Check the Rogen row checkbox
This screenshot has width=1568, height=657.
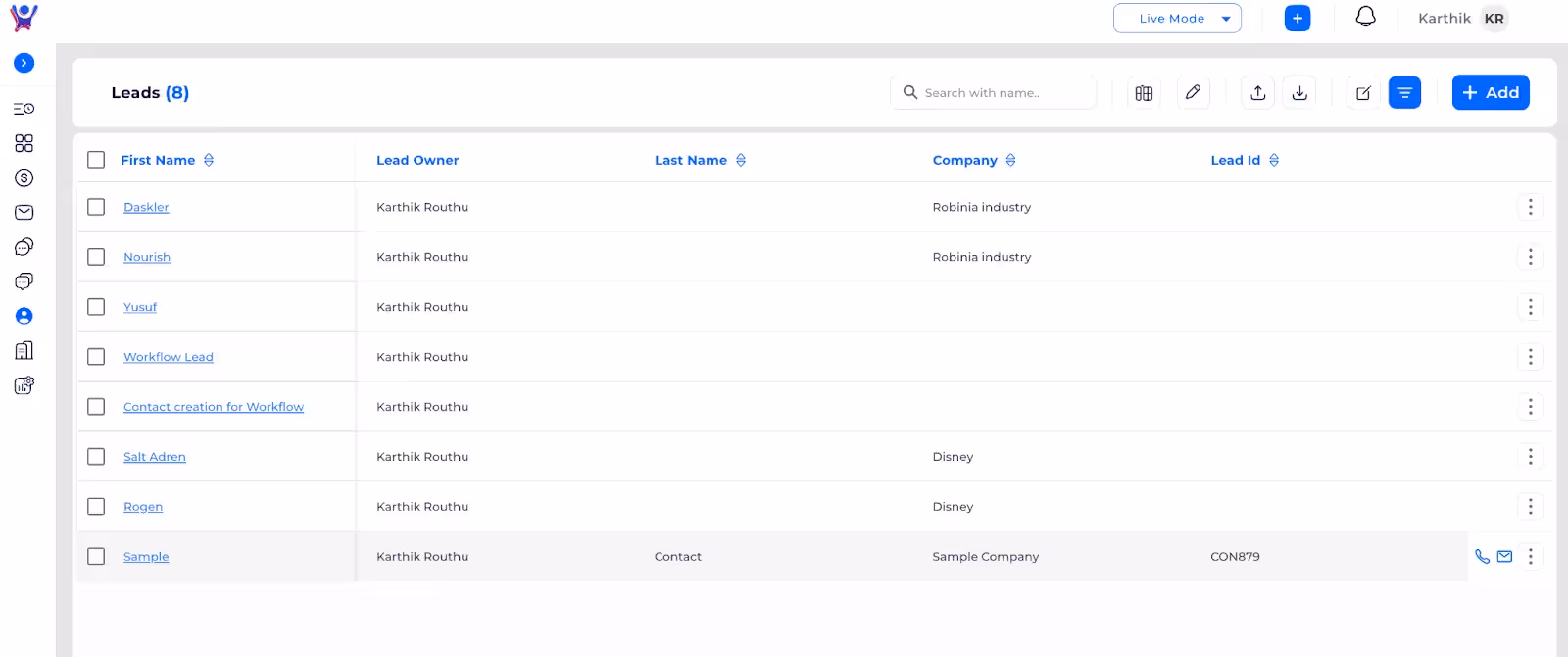[x=96, y=507]
